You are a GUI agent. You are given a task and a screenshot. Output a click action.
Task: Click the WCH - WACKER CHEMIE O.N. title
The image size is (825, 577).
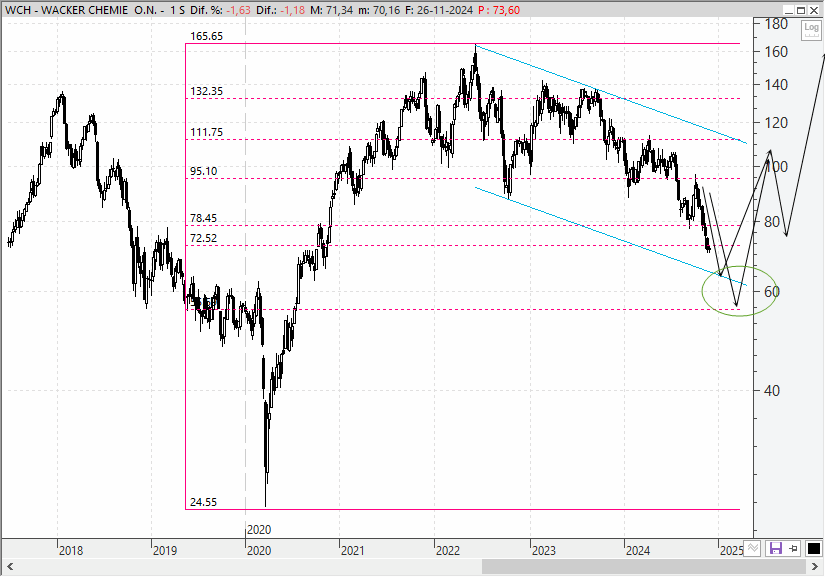tap(81, 10)
